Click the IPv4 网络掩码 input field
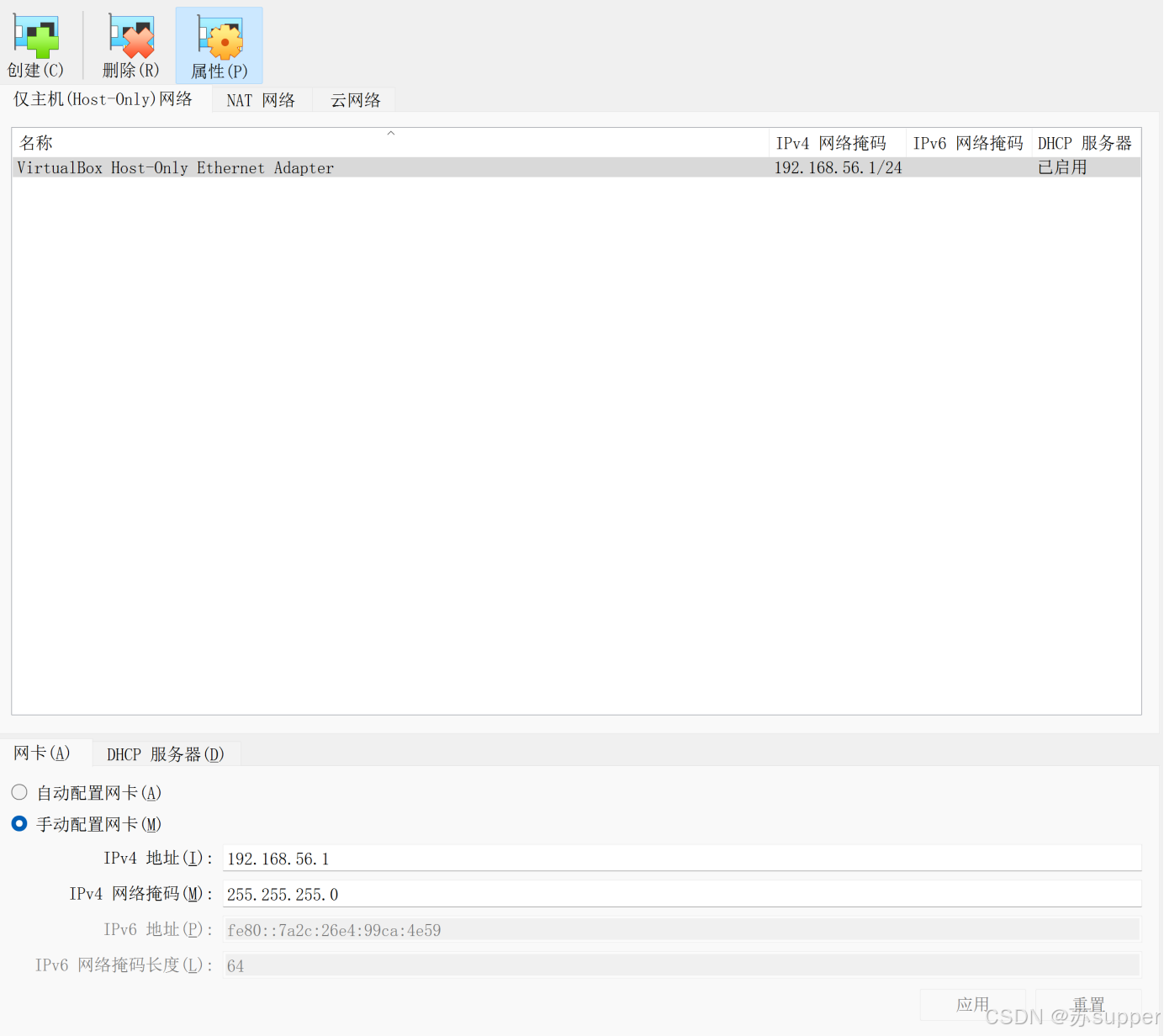Viewport: 1164px width, 1036px height. [682, 894]
